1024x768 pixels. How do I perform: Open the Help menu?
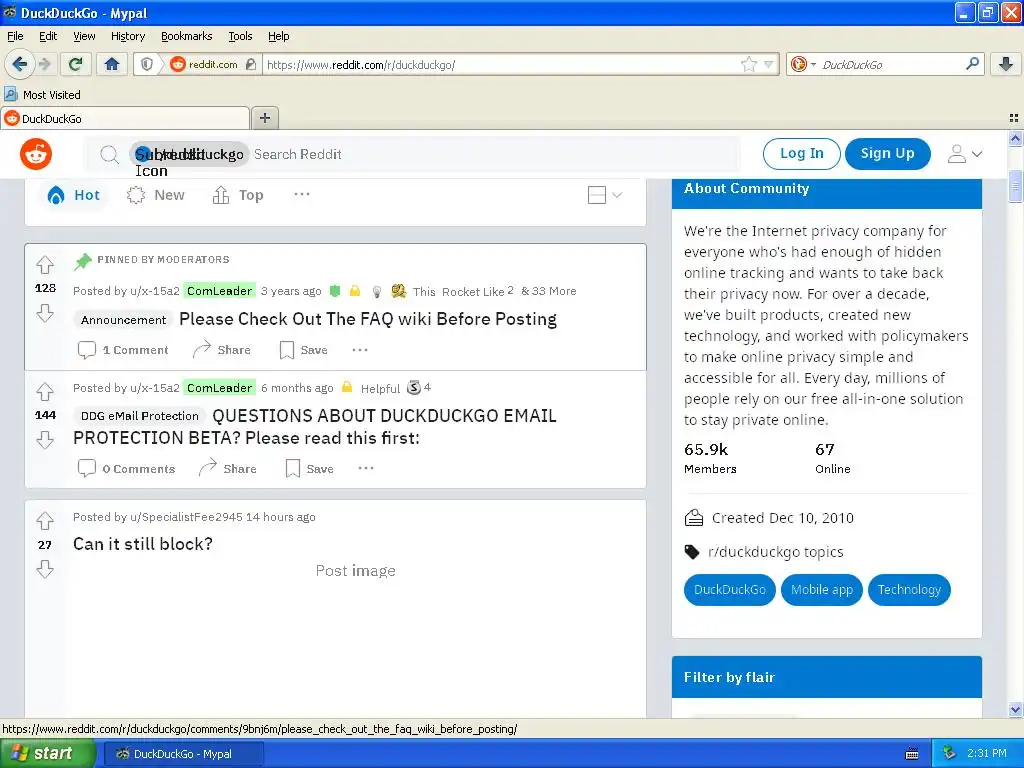278,36
